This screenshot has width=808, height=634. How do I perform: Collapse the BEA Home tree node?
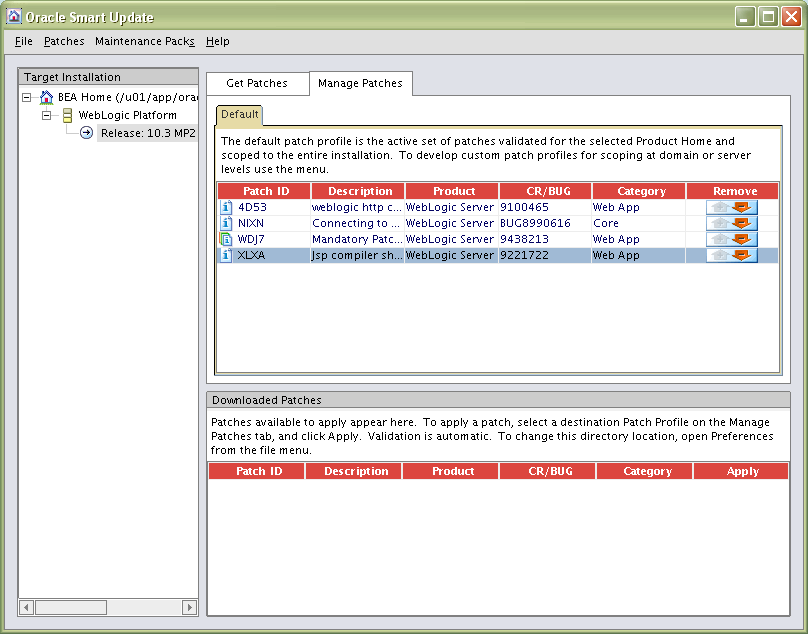[x=27, y=98]
